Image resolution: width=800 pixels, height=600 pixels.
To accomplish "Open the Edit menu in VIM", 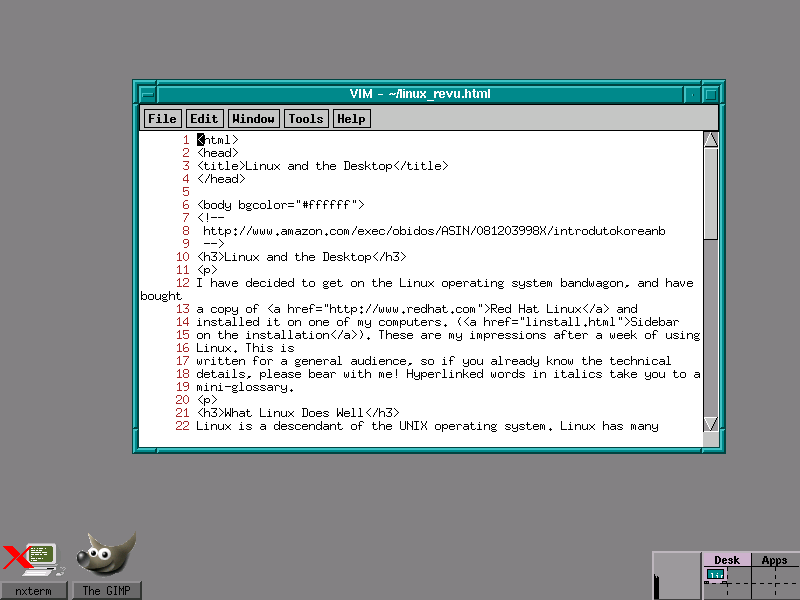I will [x=204, y=118].
